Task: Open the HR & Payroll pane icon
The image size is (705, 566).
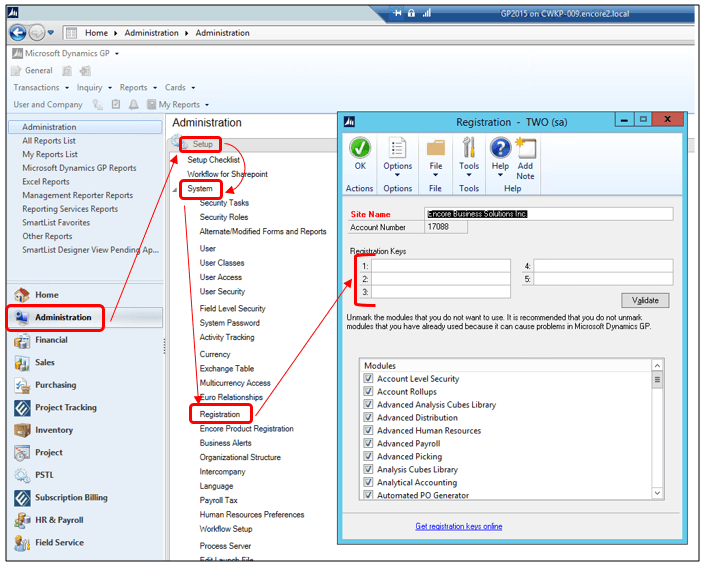Action: tap(22, 521)
